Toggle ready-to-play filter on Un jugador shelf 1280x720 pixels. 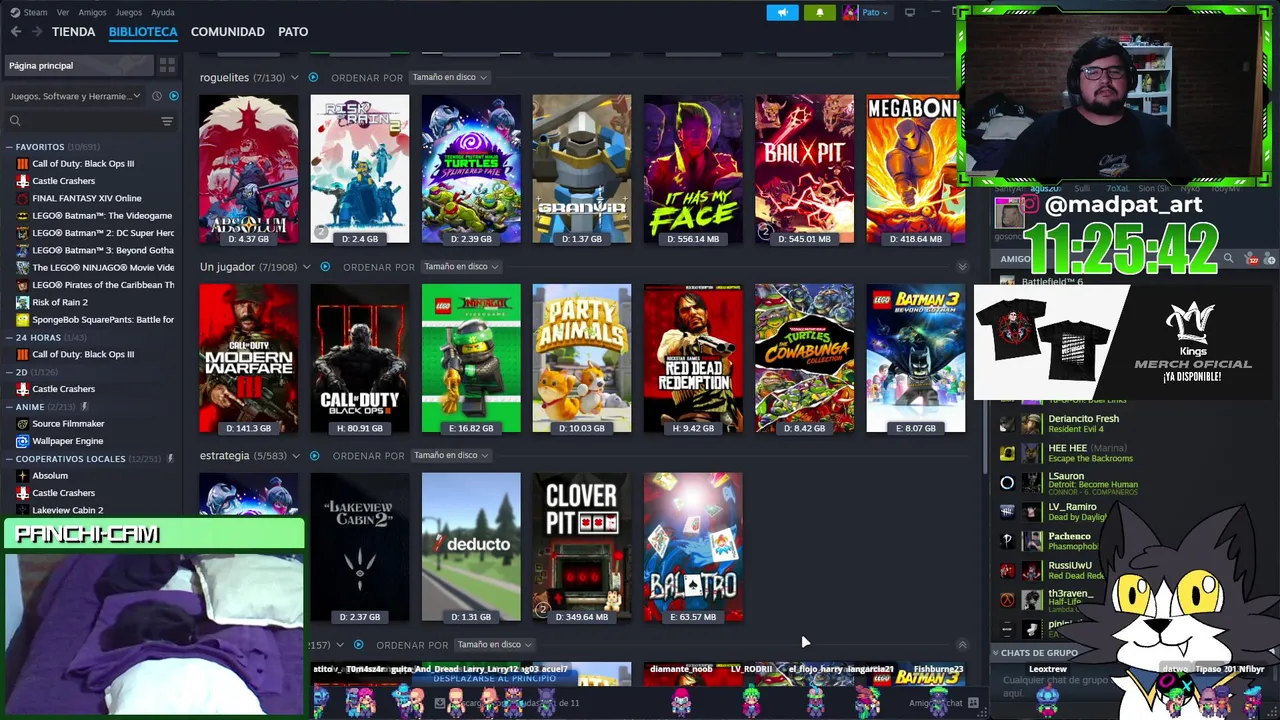(x=324, y=266)
